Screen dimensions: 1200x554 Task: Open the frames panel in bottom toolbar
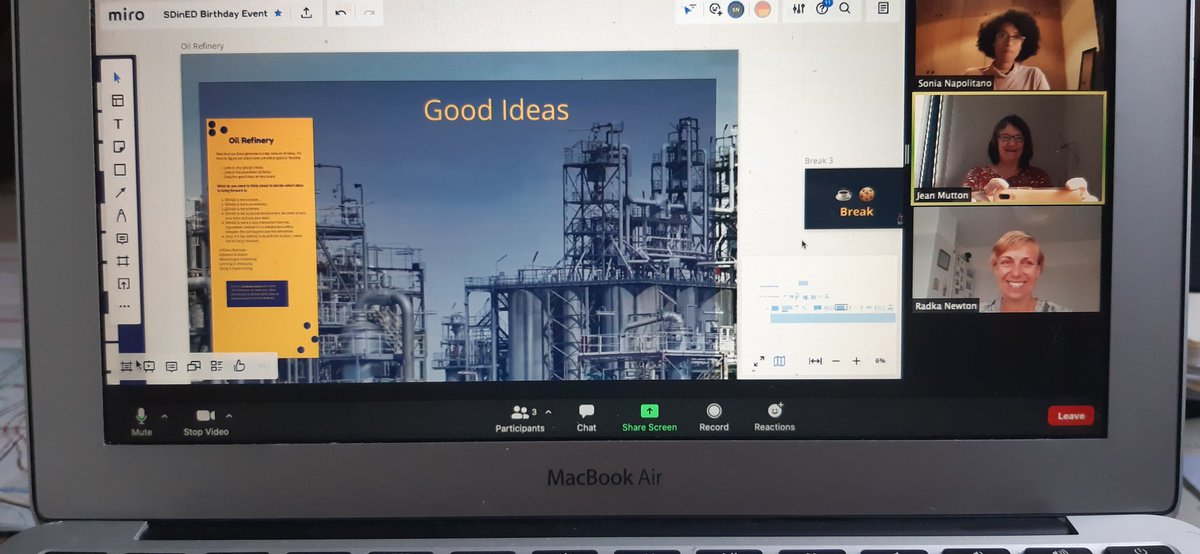(x=127, y=366)
